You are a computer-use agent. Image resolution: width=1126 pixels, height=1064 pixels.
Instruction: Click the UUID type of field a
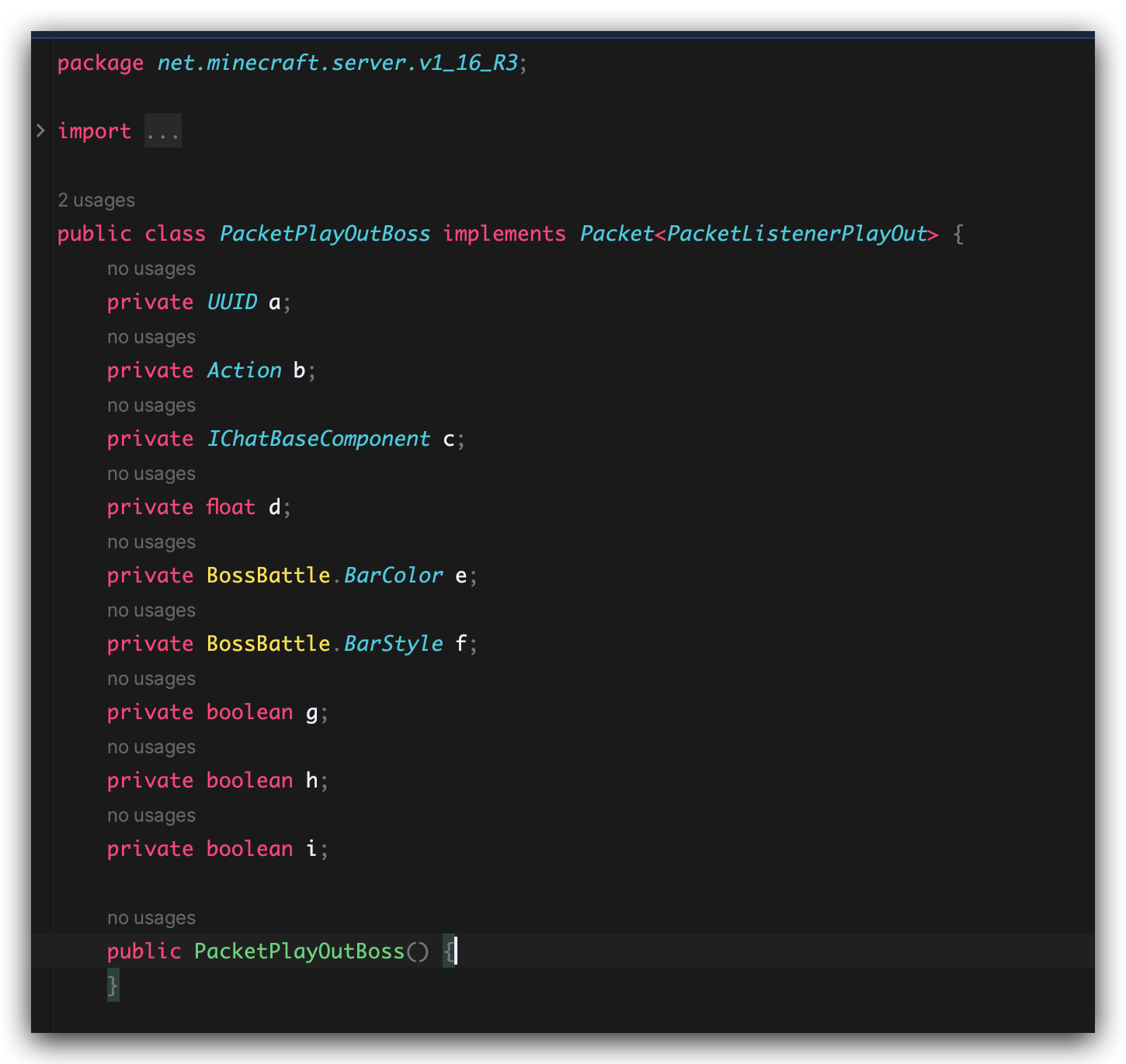[x=231, y=302]
